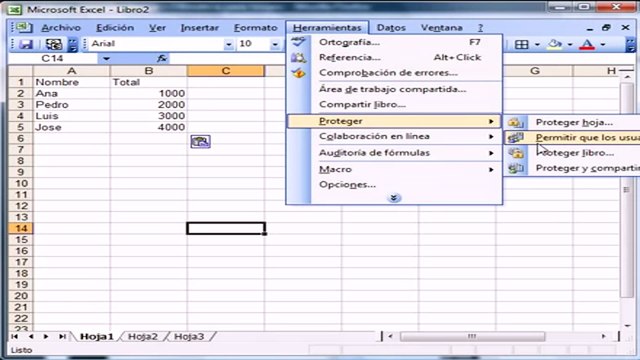
Task: Click the Referencia research icon
Action: tap(298, 58)
